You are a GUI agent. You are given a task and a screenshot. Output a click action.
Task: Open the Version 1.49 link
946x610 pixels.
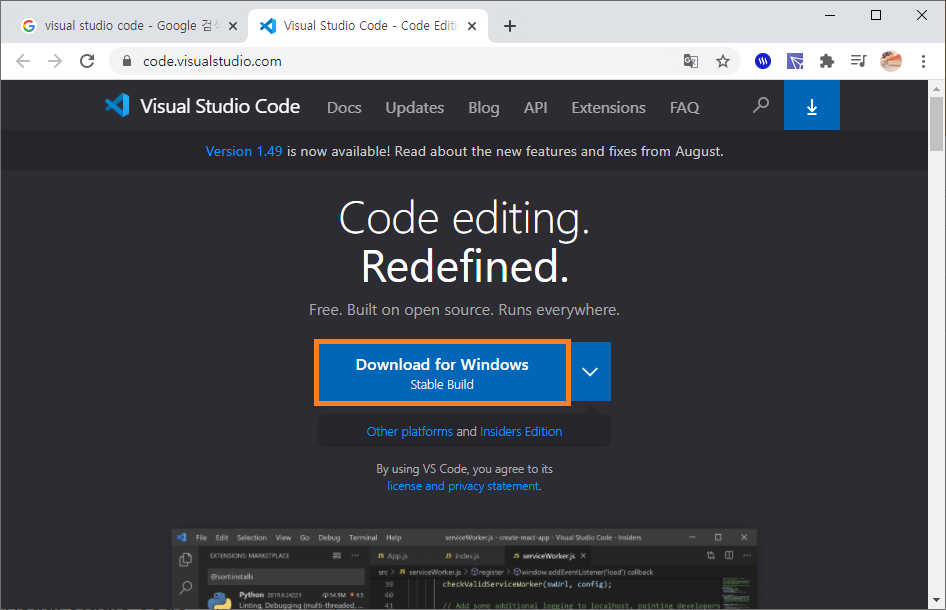244,151
